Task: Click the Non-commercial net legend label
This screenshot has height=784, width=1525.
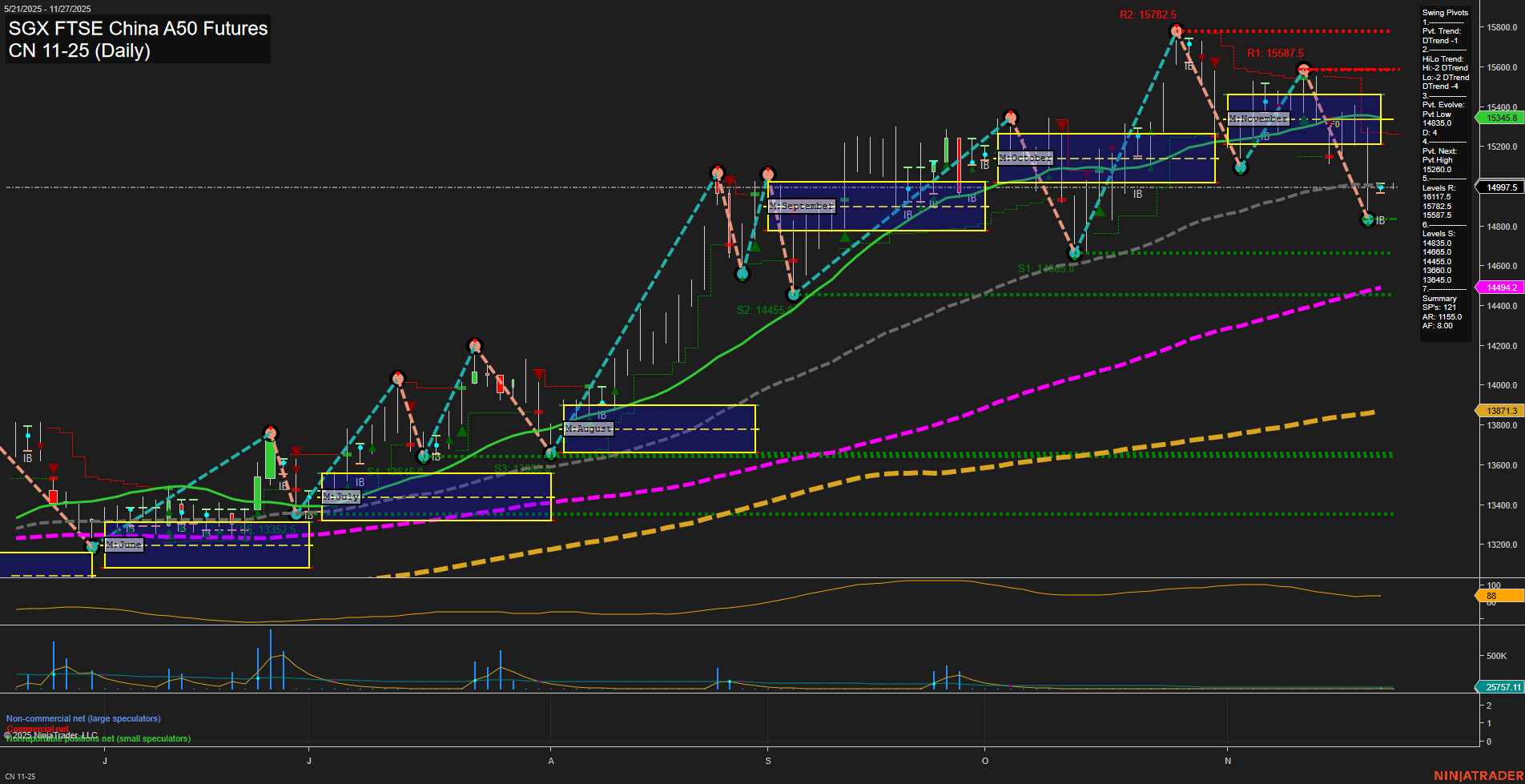Action: [x=83, y=719]
